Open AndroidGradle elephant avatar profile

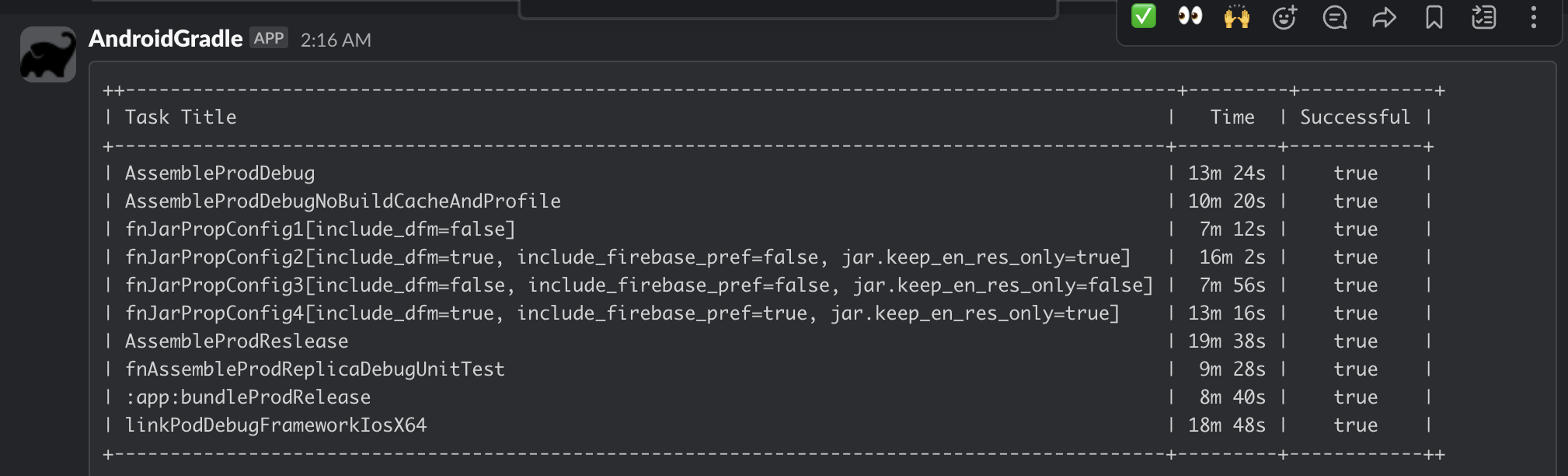click(48, 54)
